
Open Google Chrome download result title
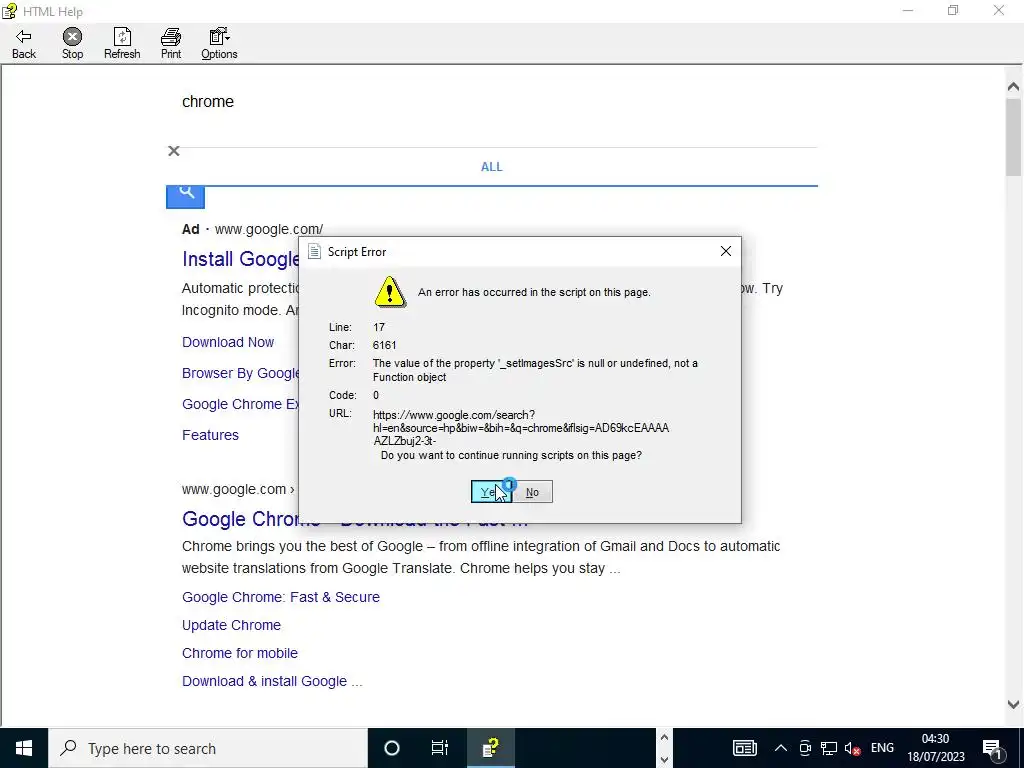point(355,519)
